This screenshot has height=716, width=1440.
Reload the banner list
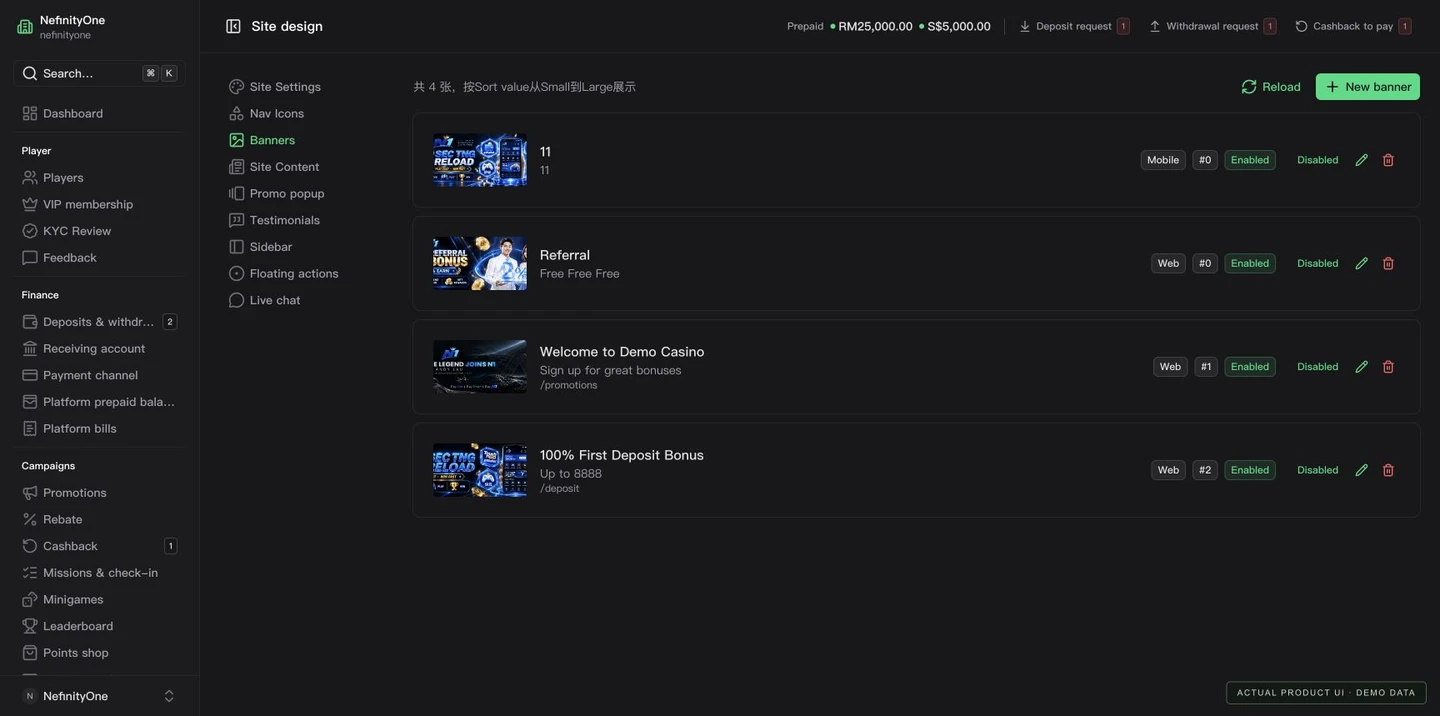[1271, 87]
